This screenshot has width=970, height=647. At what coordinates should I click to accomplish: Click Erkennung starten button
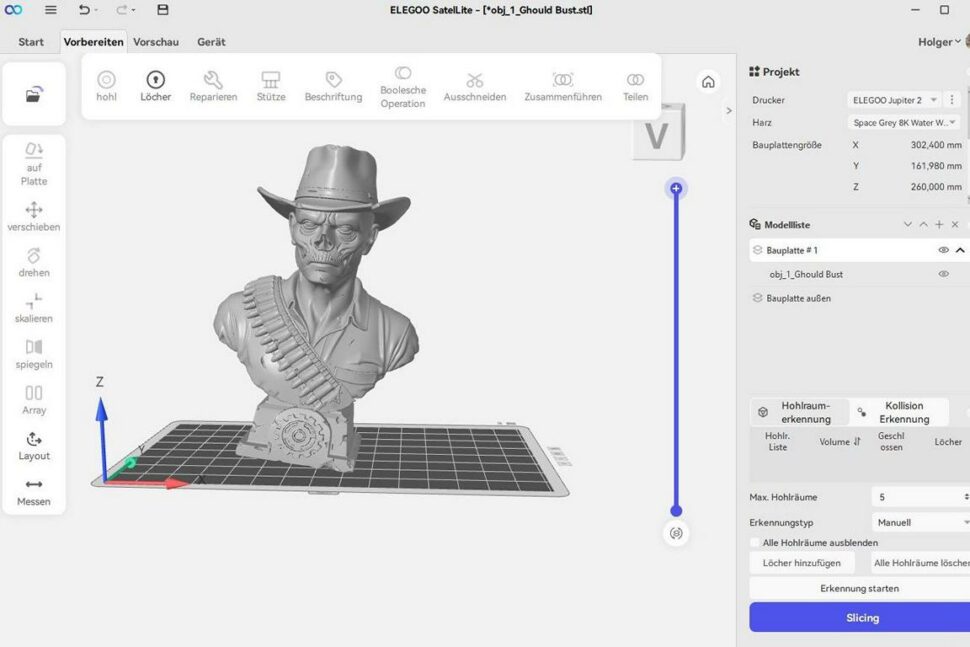[859, 588]
